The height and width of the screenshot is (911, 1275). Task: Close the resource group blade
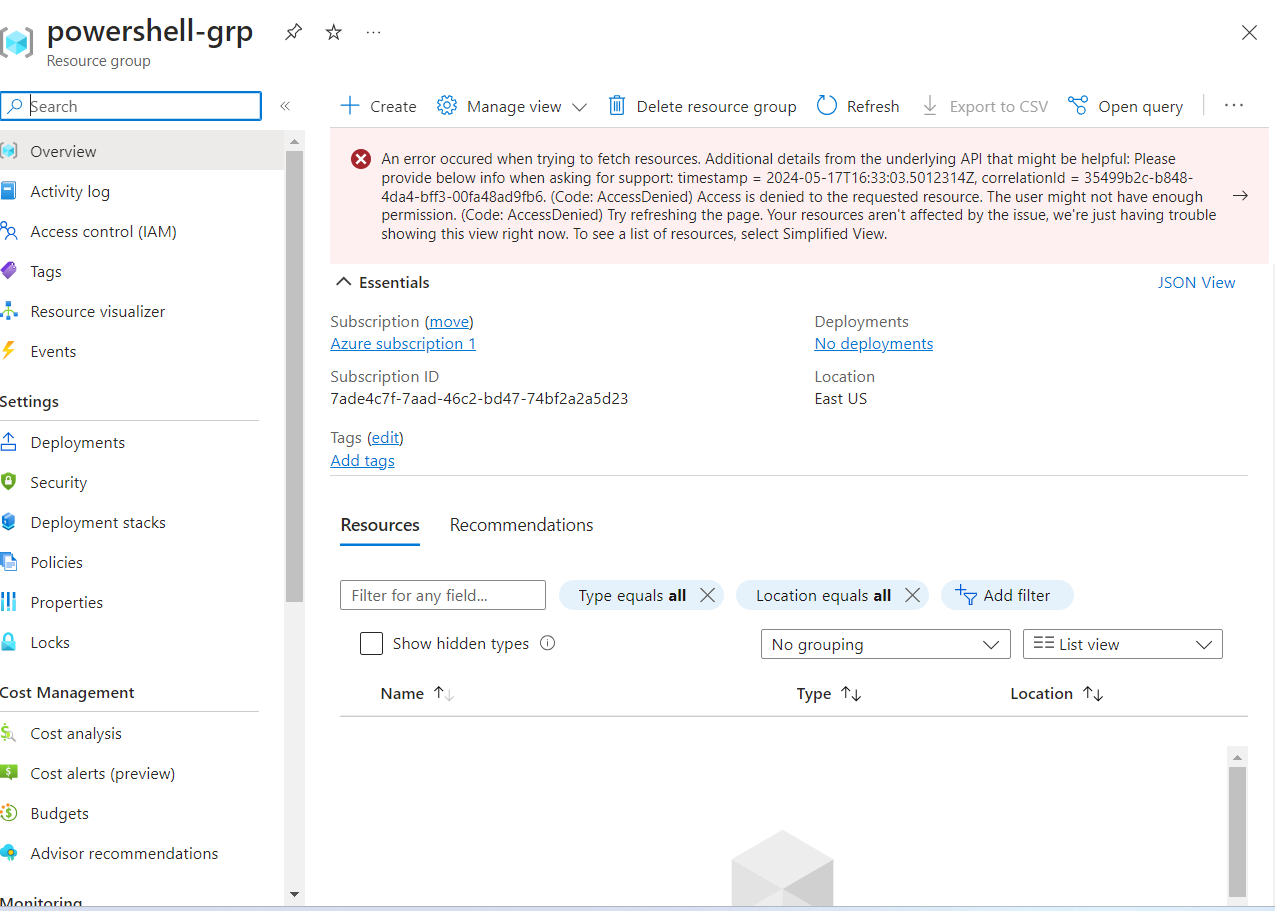coord(1249,32)
